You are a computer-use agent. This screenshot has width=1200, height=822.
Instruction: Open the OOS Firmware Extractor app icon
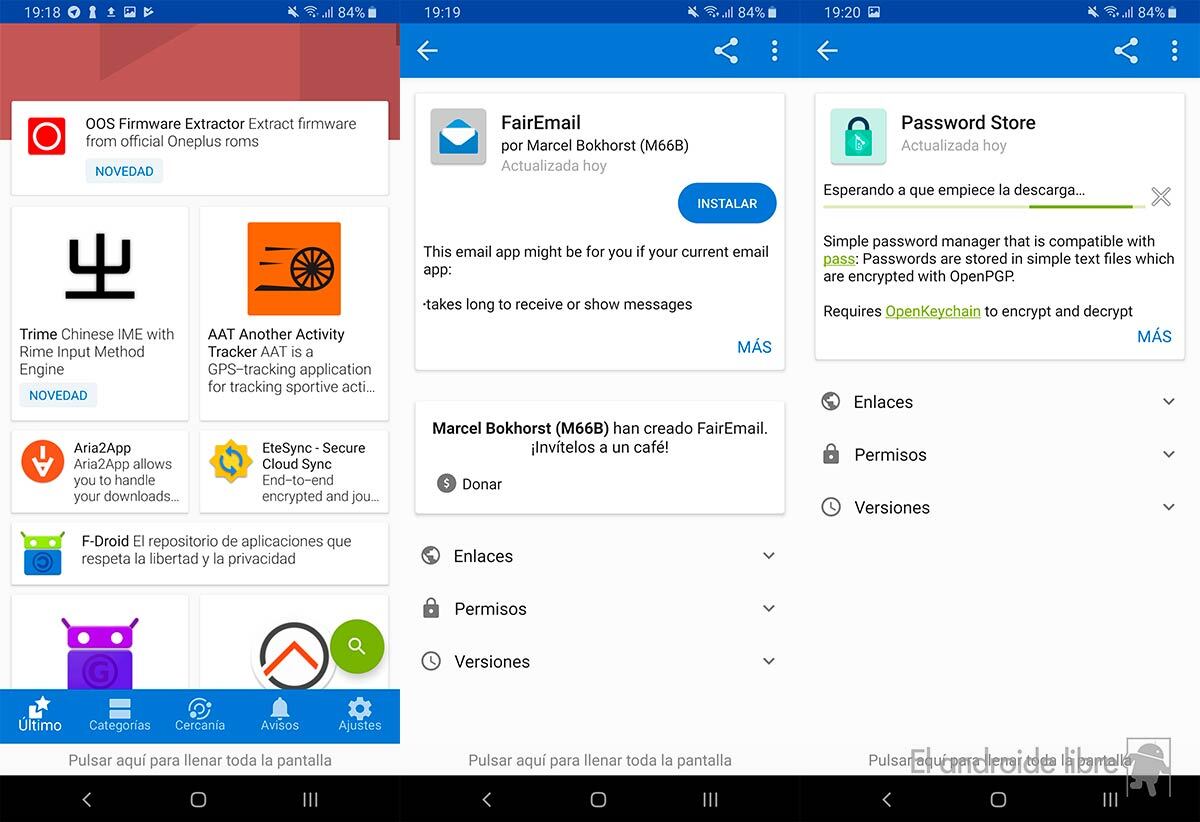[x=46, y=136]
